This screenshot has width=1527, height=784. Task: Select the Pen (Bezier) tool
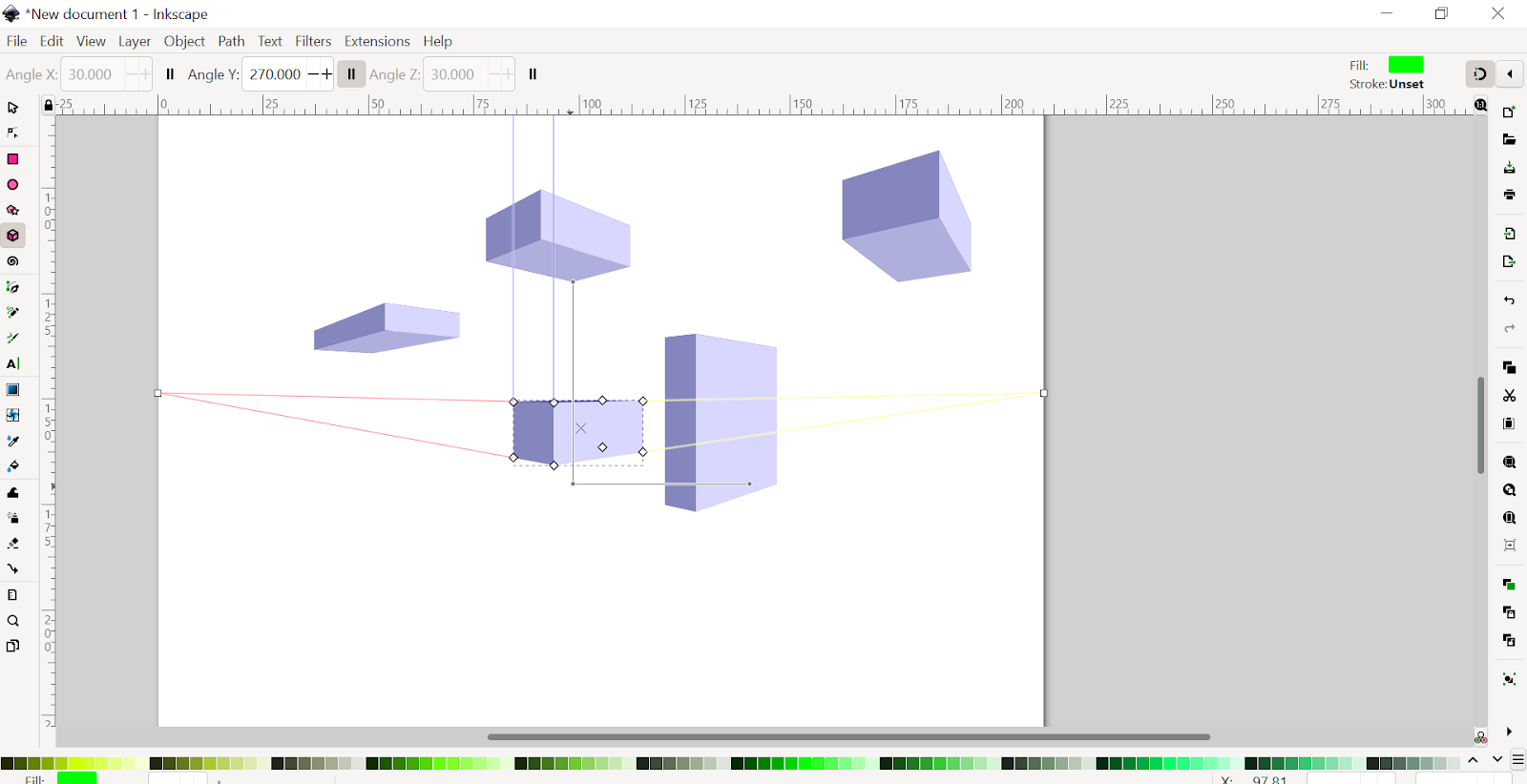click(x=13, y=287)
